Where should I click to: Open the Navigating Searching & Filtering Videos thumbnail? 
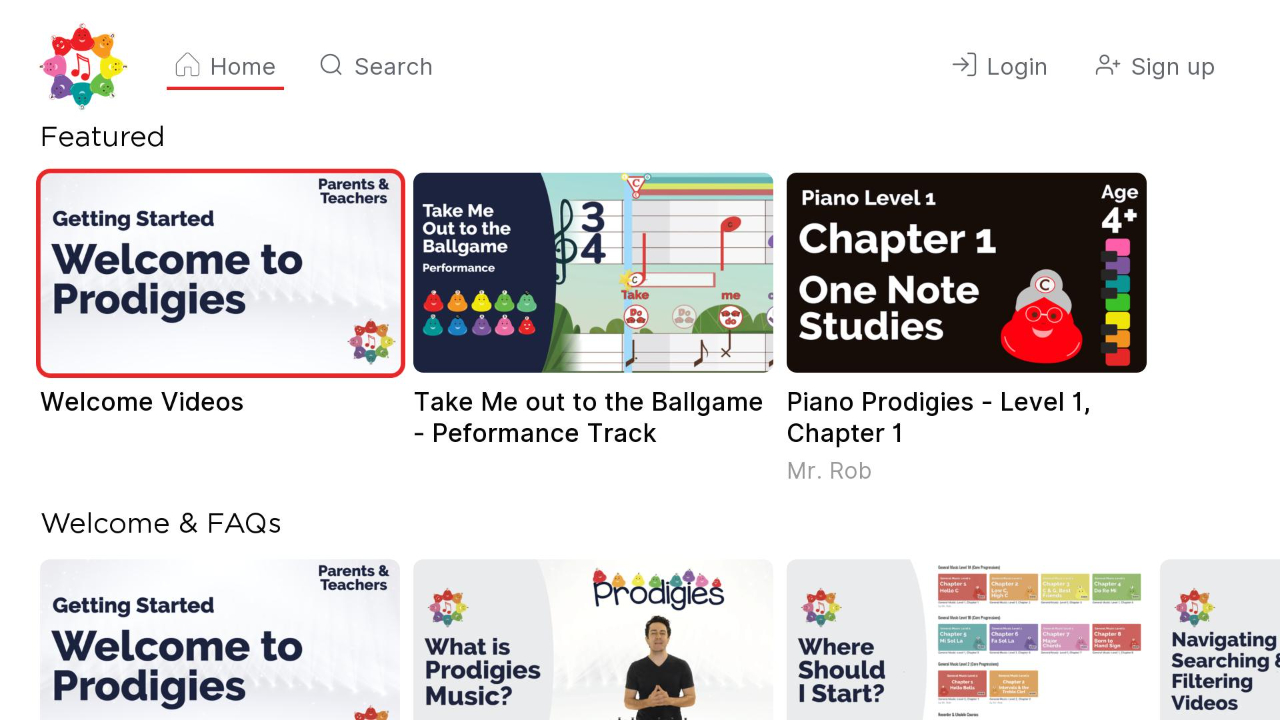coord(1220,640)
